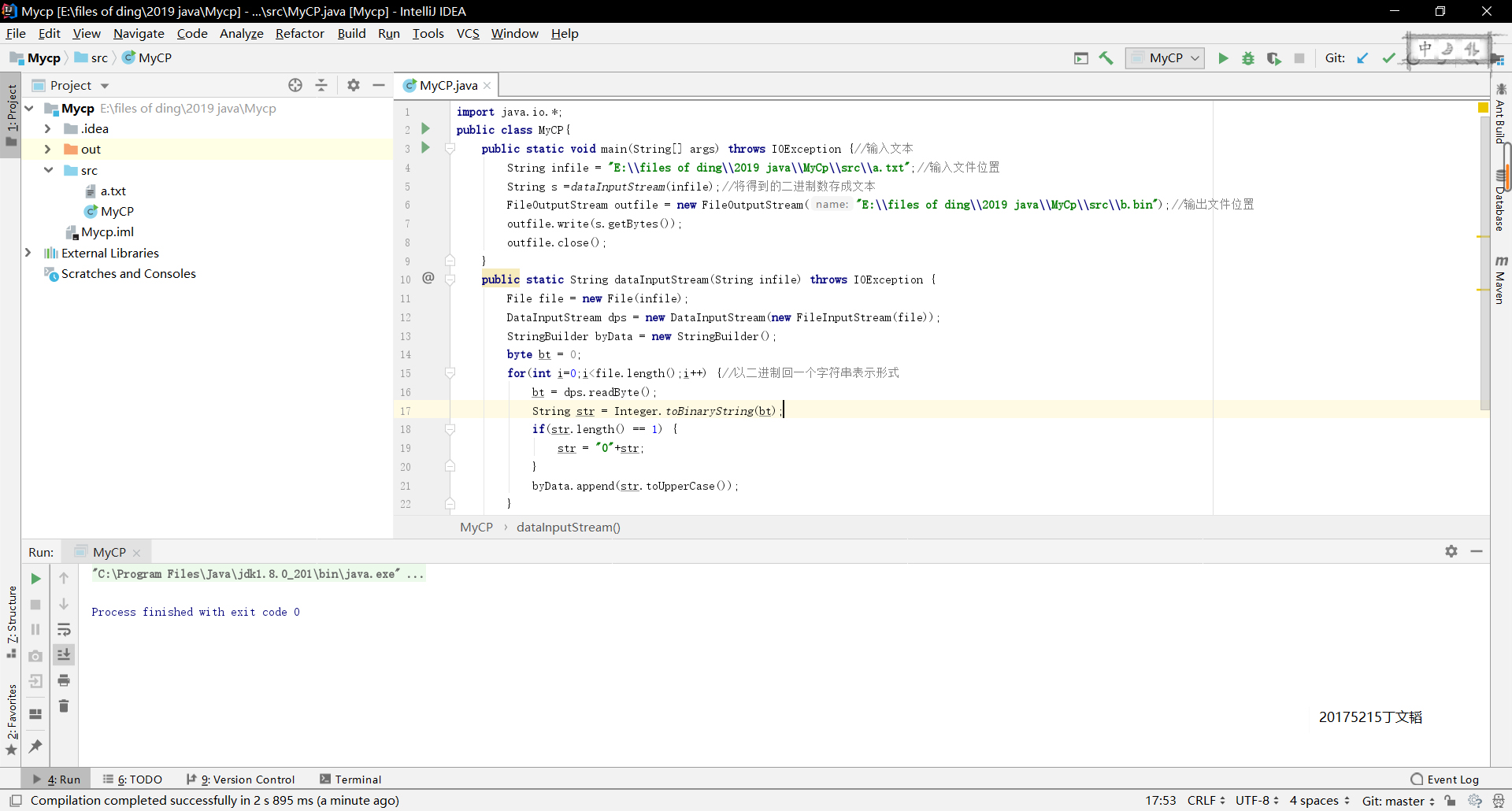Image resolution: width=1512 pixels, height=811 pixels.
Task: Open the MyCP run configuration dropdown
Action: (x=1165, y=58)
